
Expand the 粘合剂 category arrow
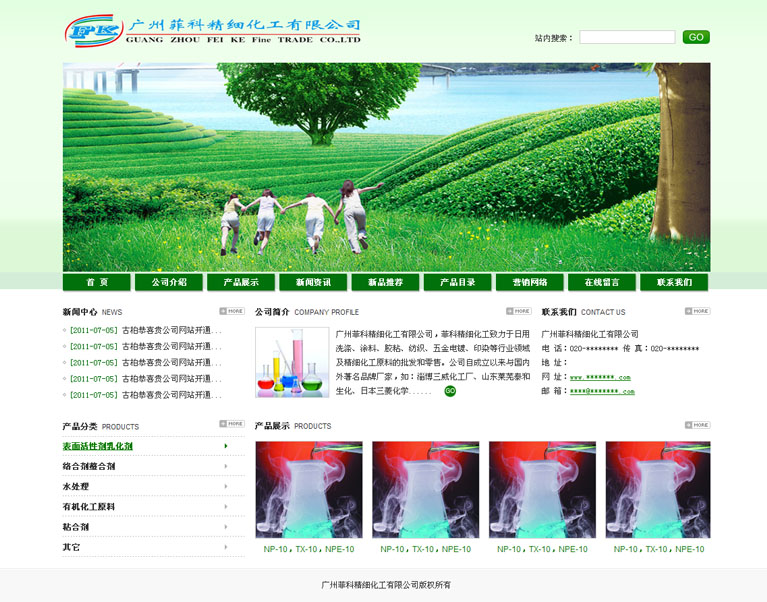(226, 526)
